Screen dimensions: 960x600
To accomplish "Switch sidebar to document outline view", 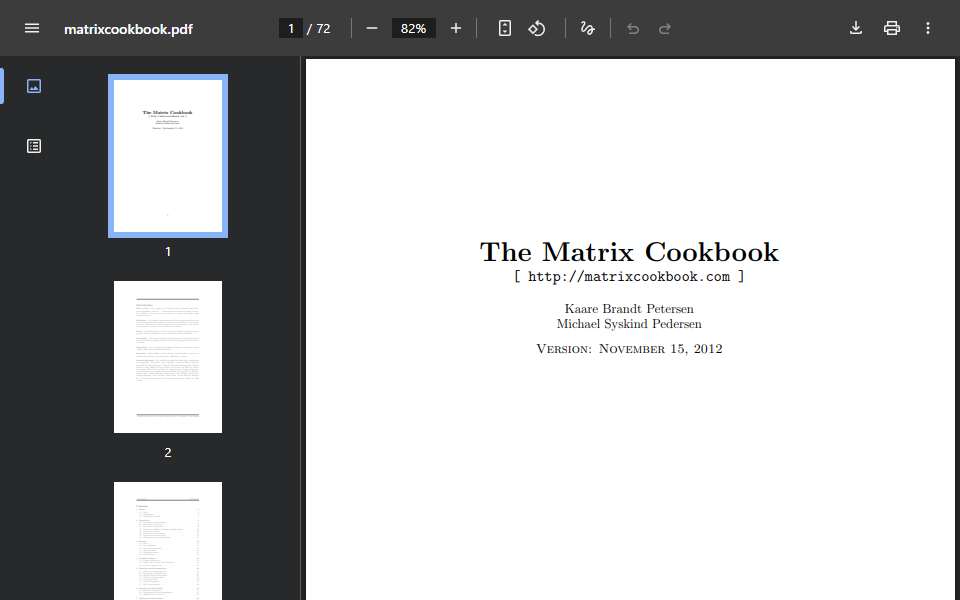I will [x=34, y=146].
